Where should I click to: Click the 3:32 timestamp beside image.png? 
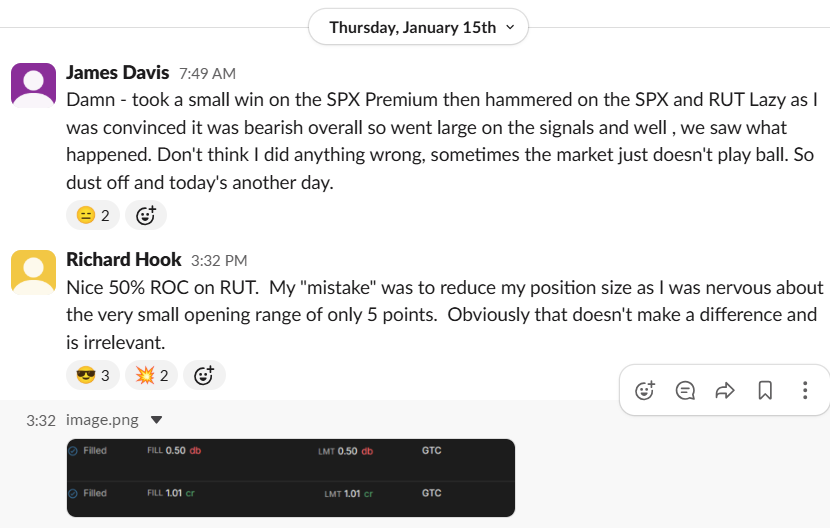[x=40, y=421]
